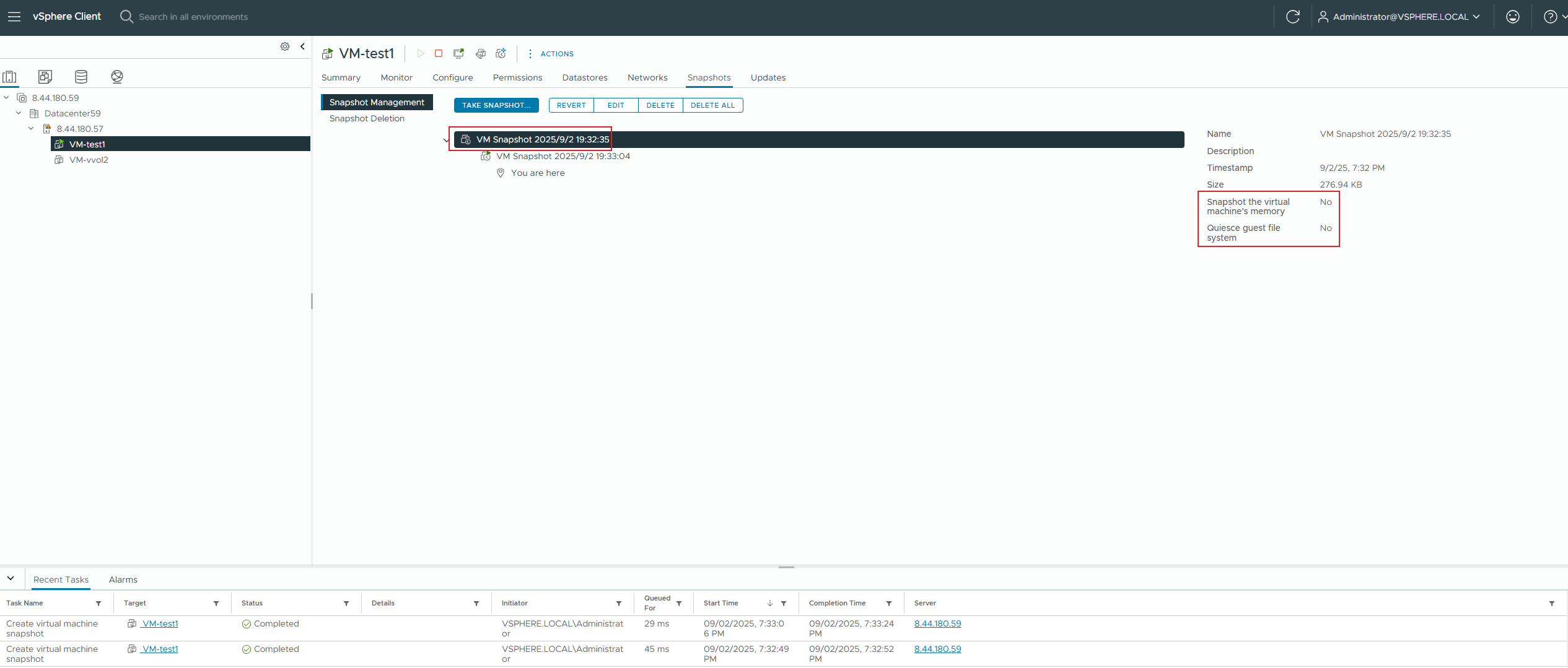Open the Target column filter

tap(216, 604)
